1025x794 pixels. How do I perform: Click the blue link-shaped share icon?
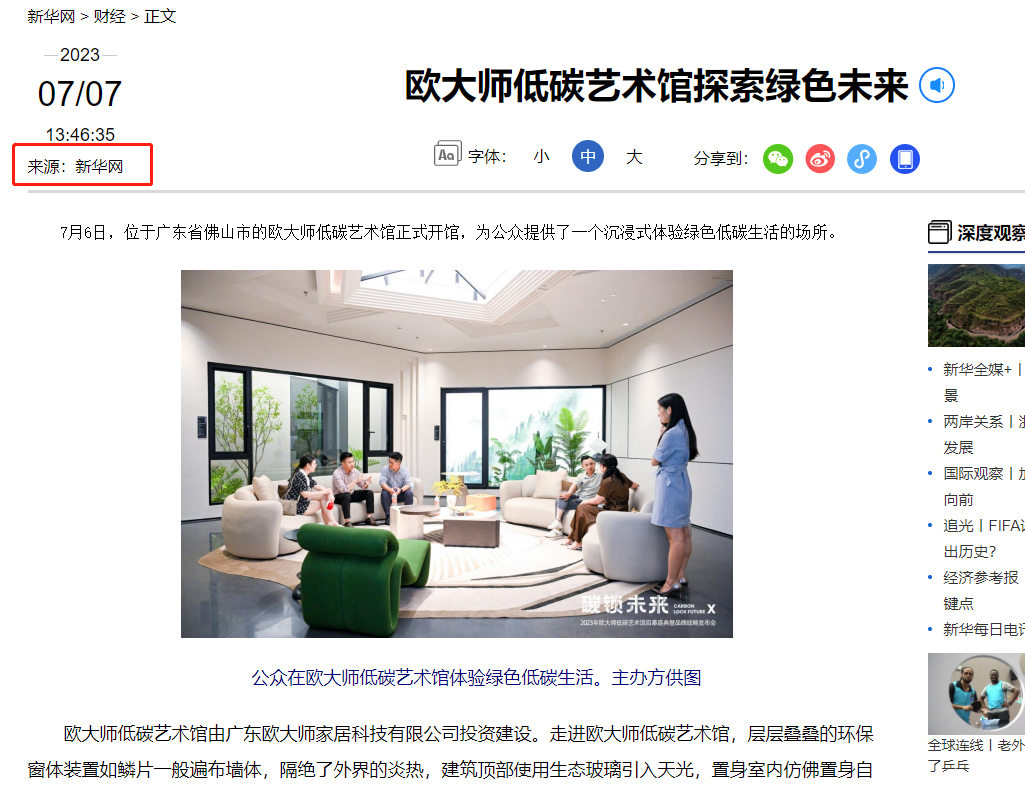point(862,159)
